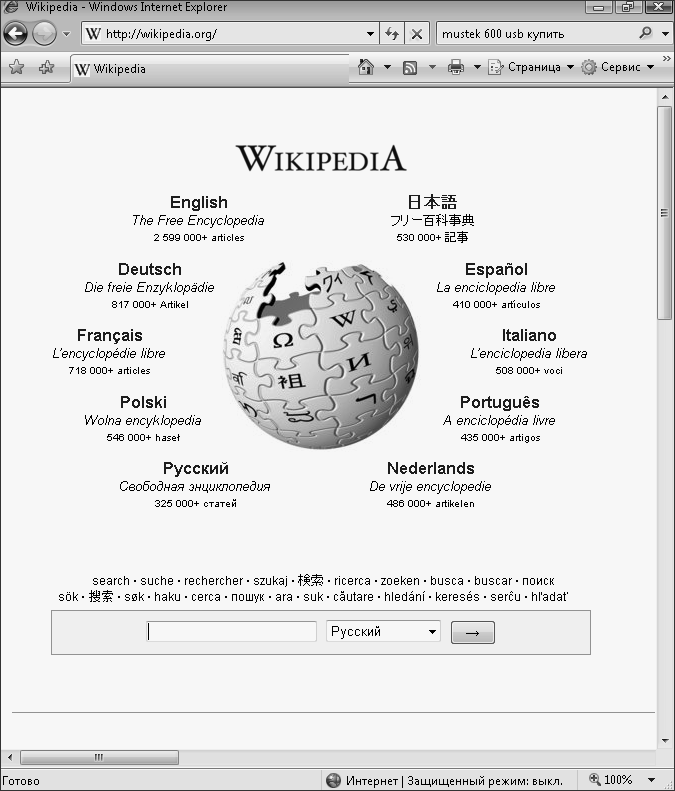The height and width of the screenshot is (791, 675).
Task: Open the Français Wikipedia link
Action: click(x=109, y=335)
